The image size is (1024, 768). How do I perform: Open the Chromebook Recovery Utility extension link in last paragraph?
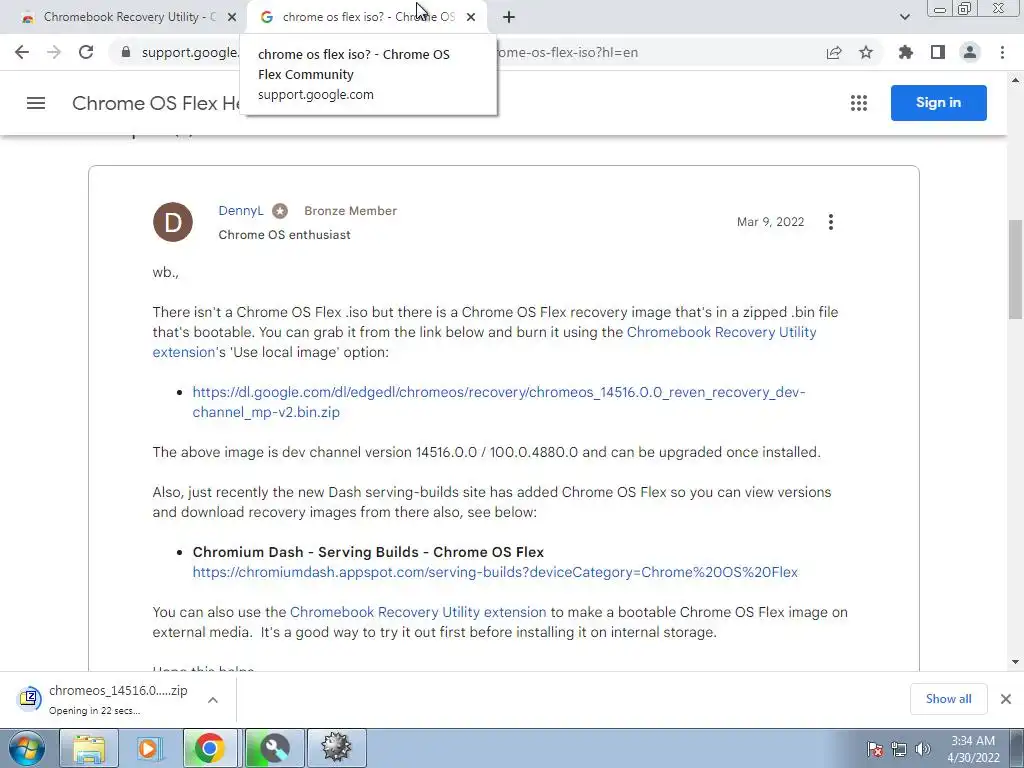tap(418, 612)
